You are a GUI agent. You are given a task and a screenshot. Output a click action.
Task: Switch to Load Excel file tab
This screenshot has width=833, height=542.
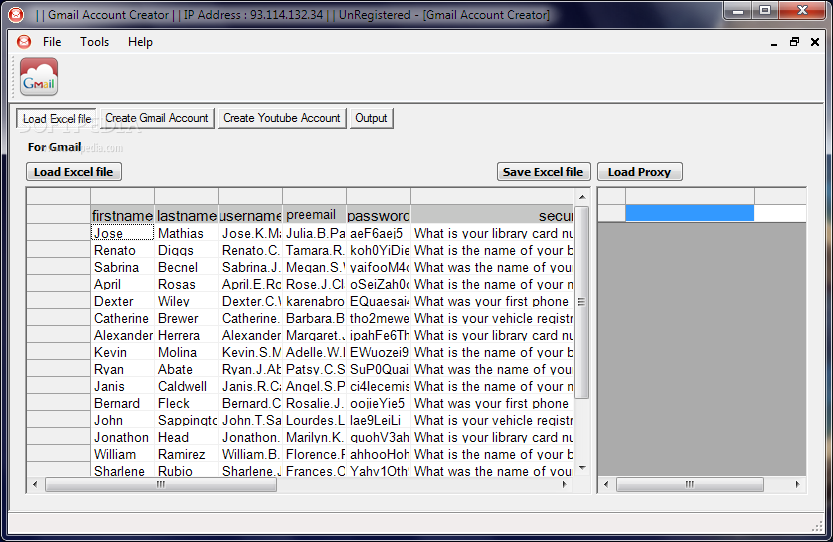(57, 118)
